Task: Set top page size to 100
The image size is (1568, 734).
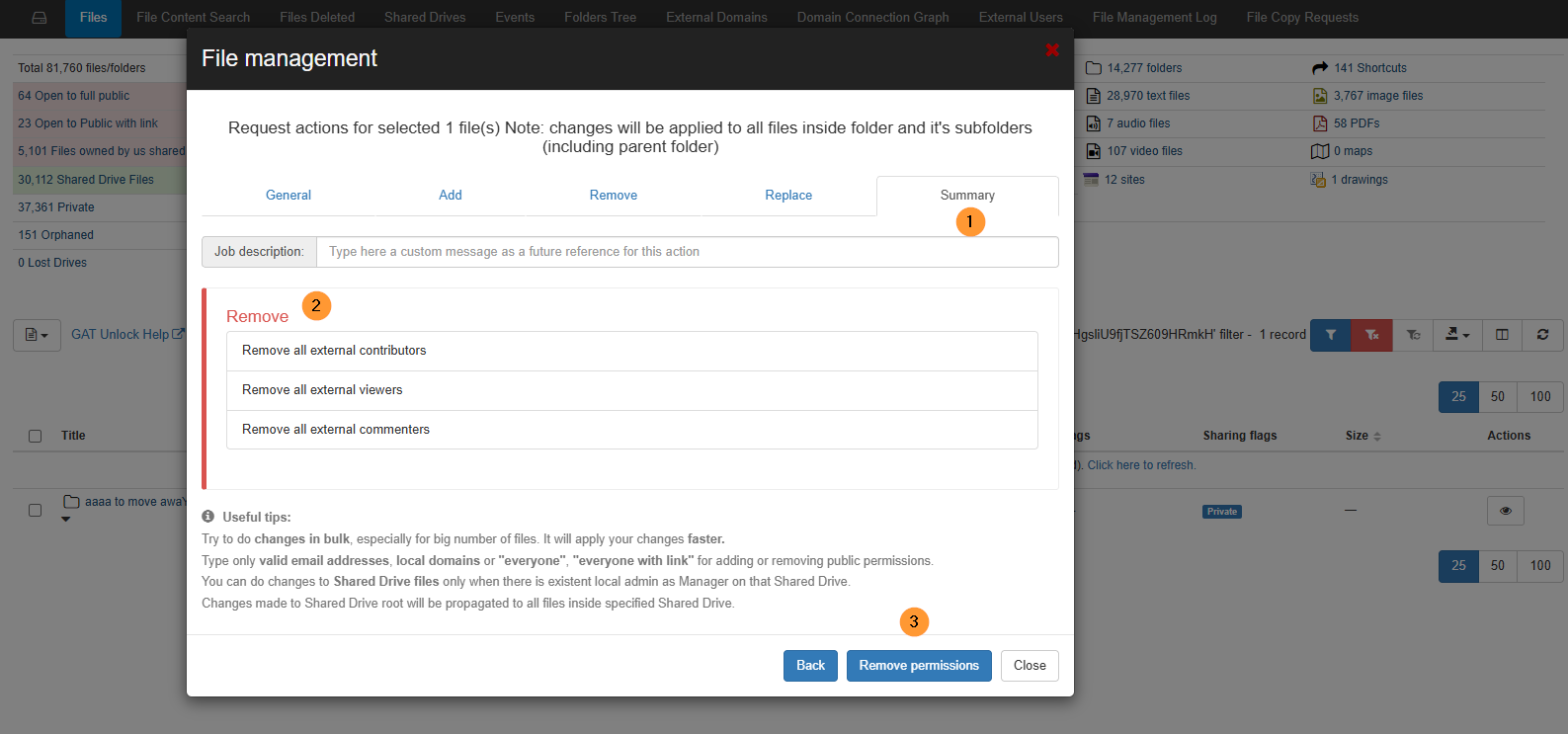Action: point(1540,396)
